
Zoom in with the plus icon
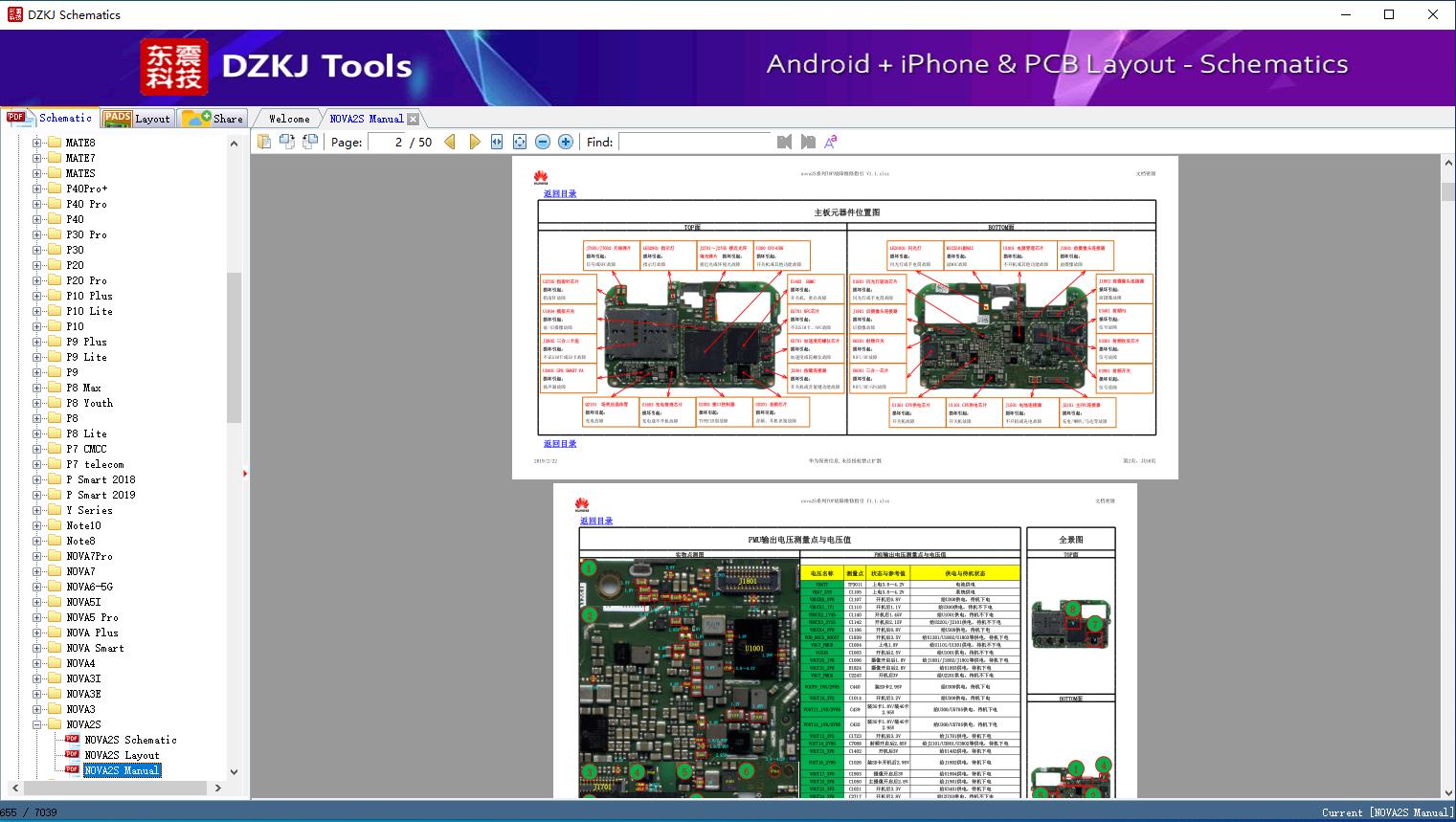[566, 142]
